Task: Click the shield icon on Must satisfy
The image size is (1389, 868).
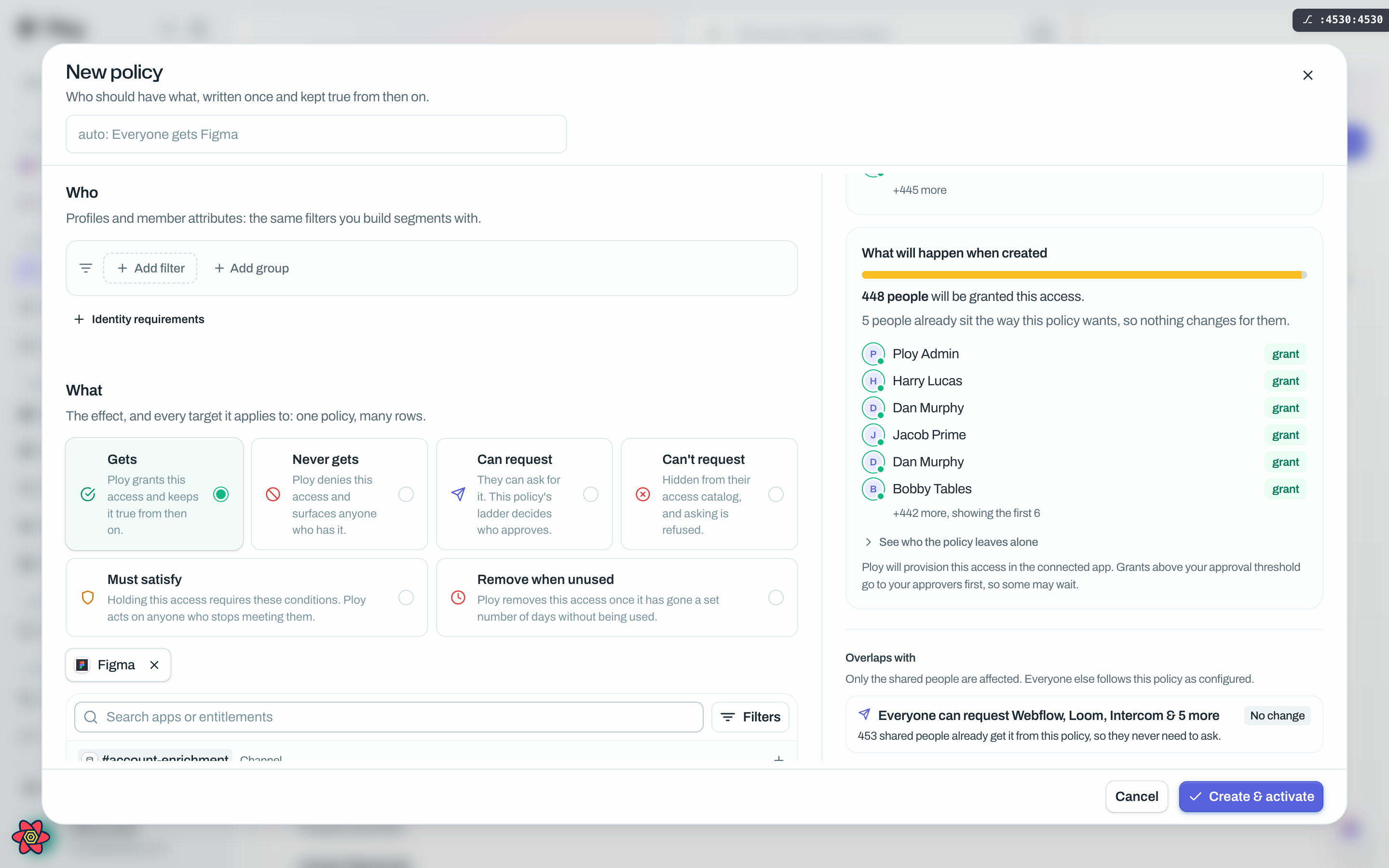Action: pyautogui.click(x=88, y=597)
